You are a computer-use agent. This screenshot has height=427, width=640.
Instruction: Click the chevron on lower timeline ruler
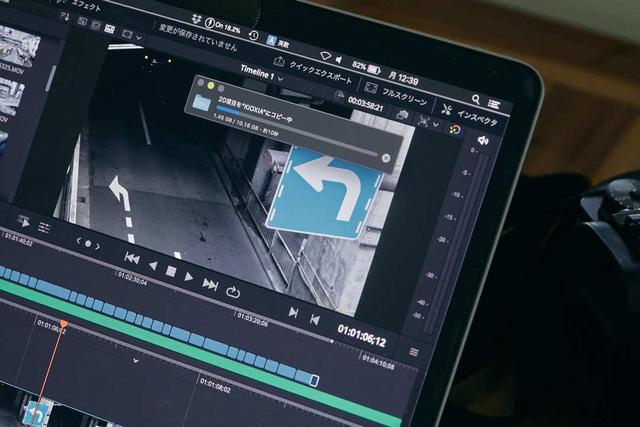pos(136,361)
